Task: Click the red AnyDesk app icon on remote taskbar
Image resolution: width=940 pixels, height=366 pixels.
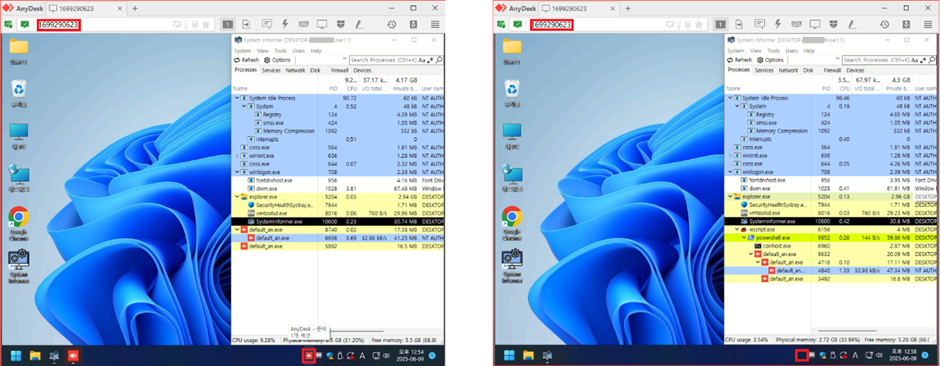Action: pos(73,356)
